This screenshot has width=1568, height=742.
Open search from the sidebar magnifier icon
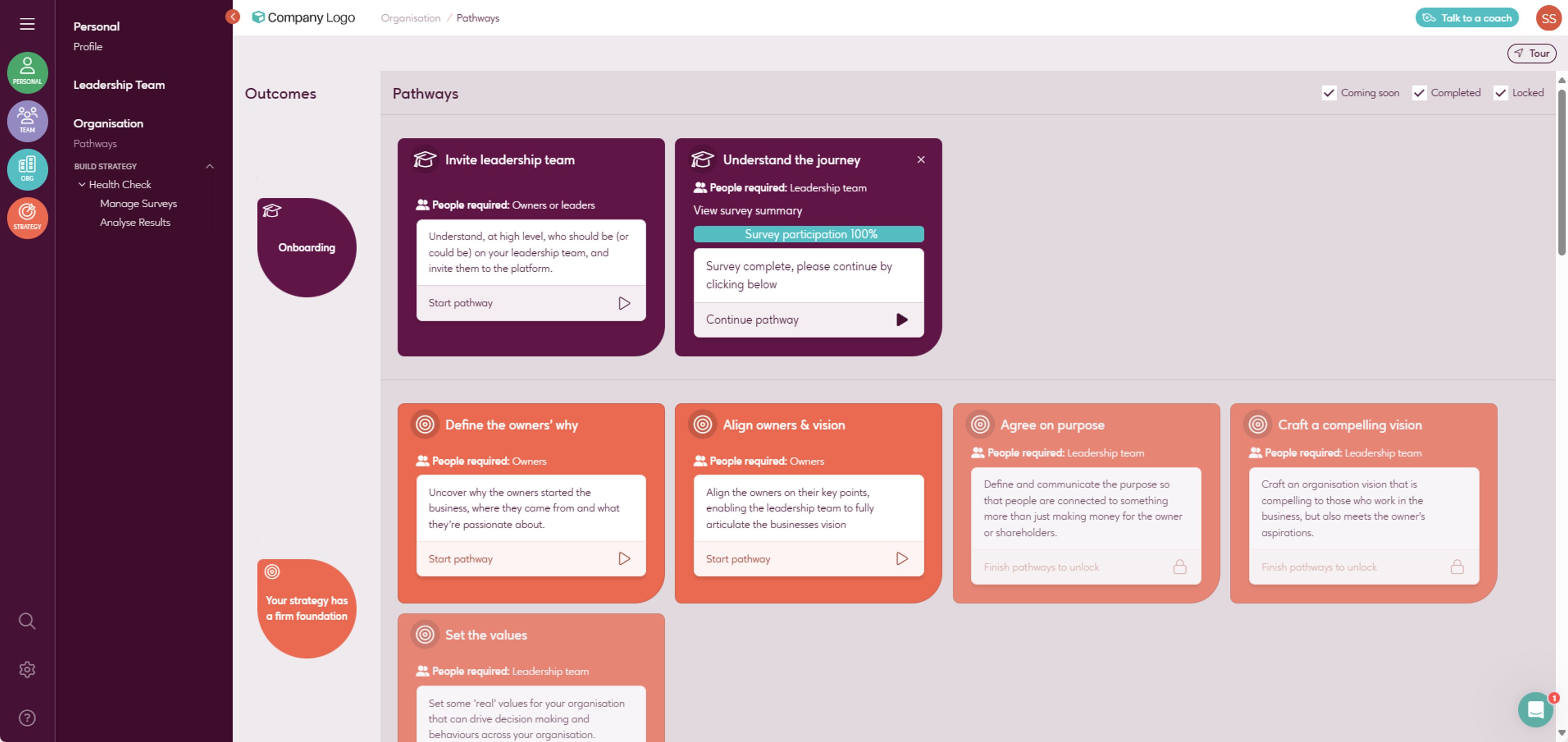coord(27,621)
